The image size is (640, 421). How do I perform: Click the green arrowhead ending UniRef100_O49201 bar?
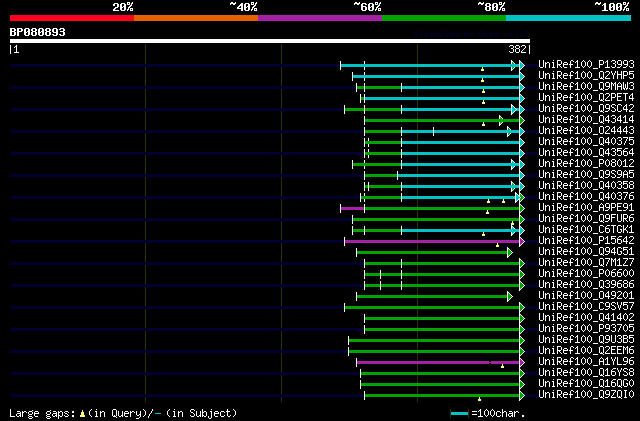click(509, 297)
